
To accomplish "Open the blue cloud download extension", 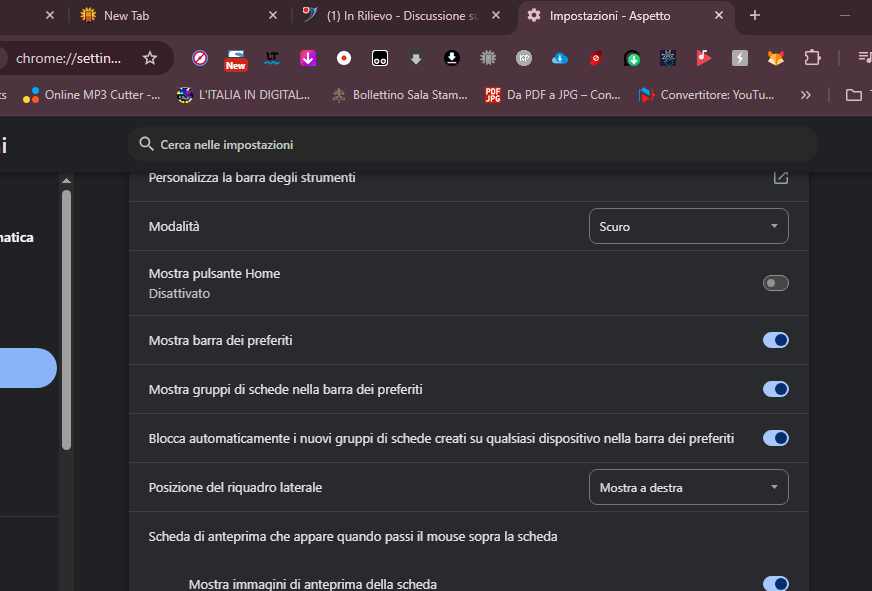I will tap(559, 58).
